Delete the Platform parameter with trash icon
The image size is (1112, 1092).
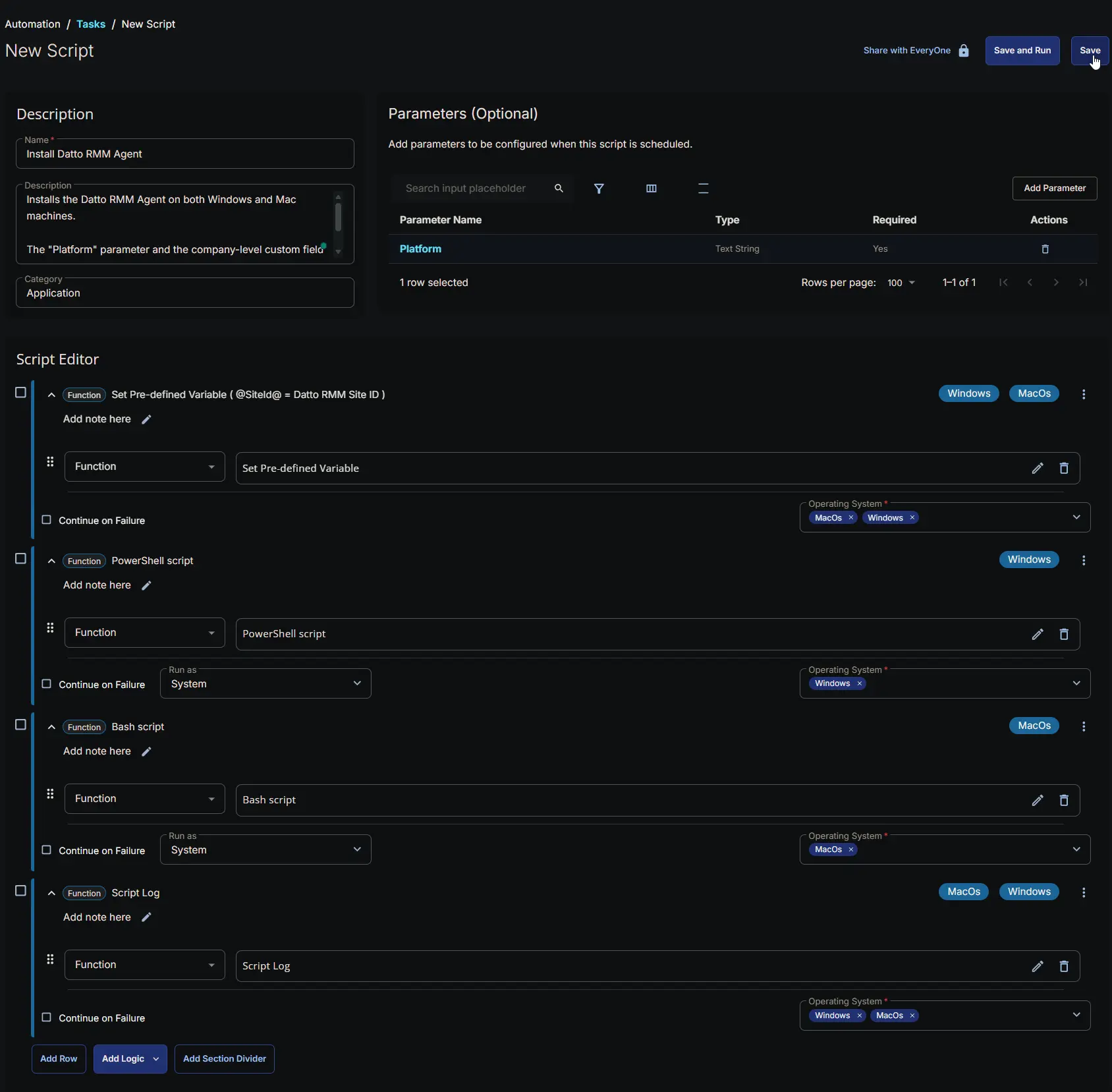click(x=1045, y=249)
